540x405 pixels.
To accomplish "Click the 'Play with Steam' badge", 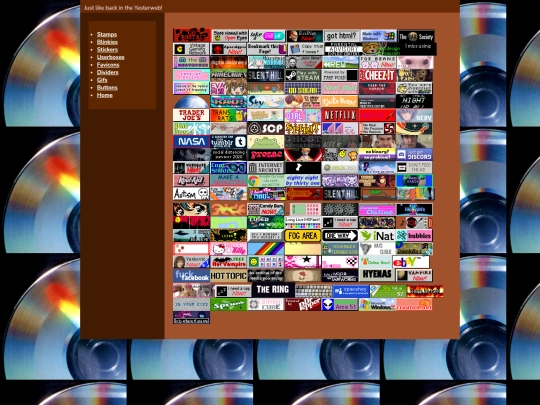I will [303, 75].
